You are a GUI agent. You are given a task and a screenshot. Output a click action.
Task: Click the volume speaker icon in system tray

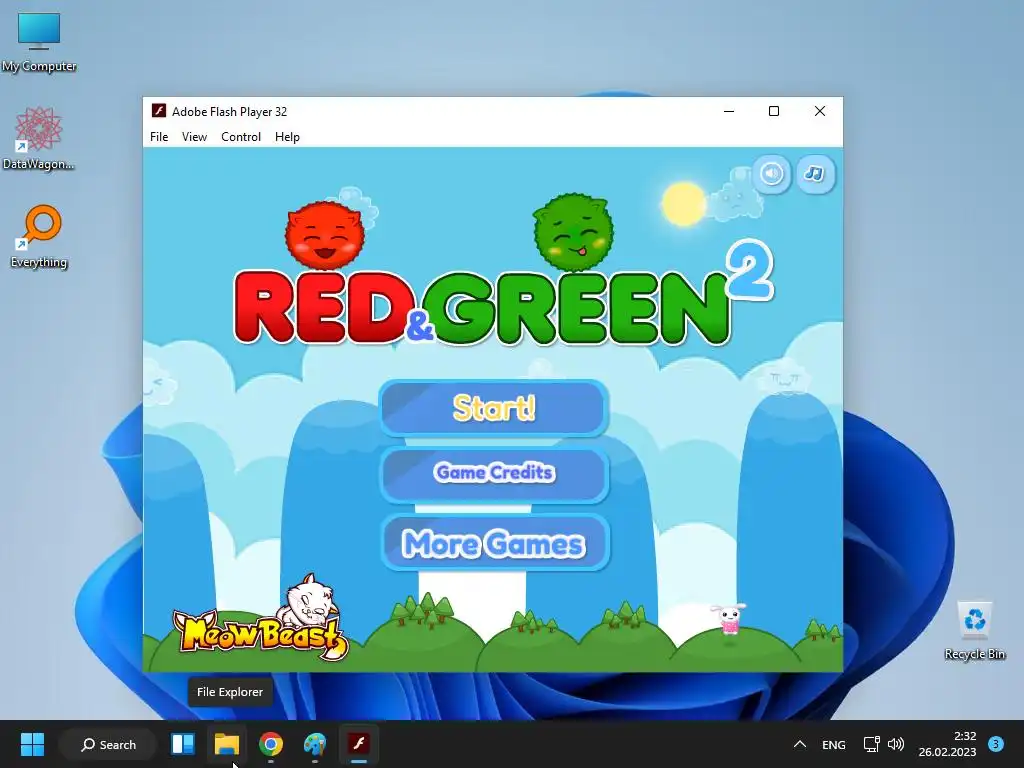pyautogui.click(x=896, y=744)
